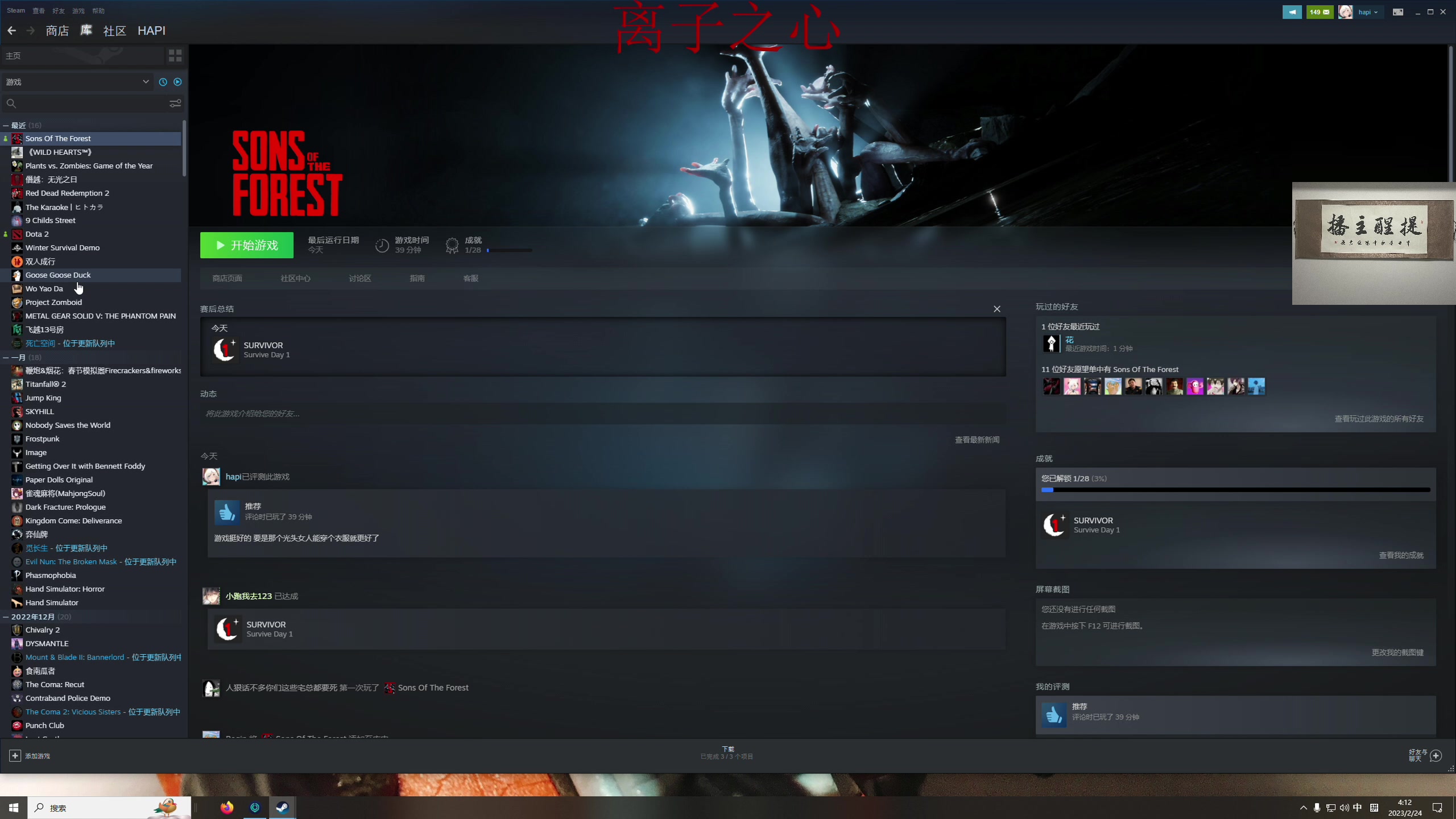Image resolution: width=1456 pixels, height=819 pixels.
Task: Click the grid view icon in the sidebar
Action: [x=175, y=55]
